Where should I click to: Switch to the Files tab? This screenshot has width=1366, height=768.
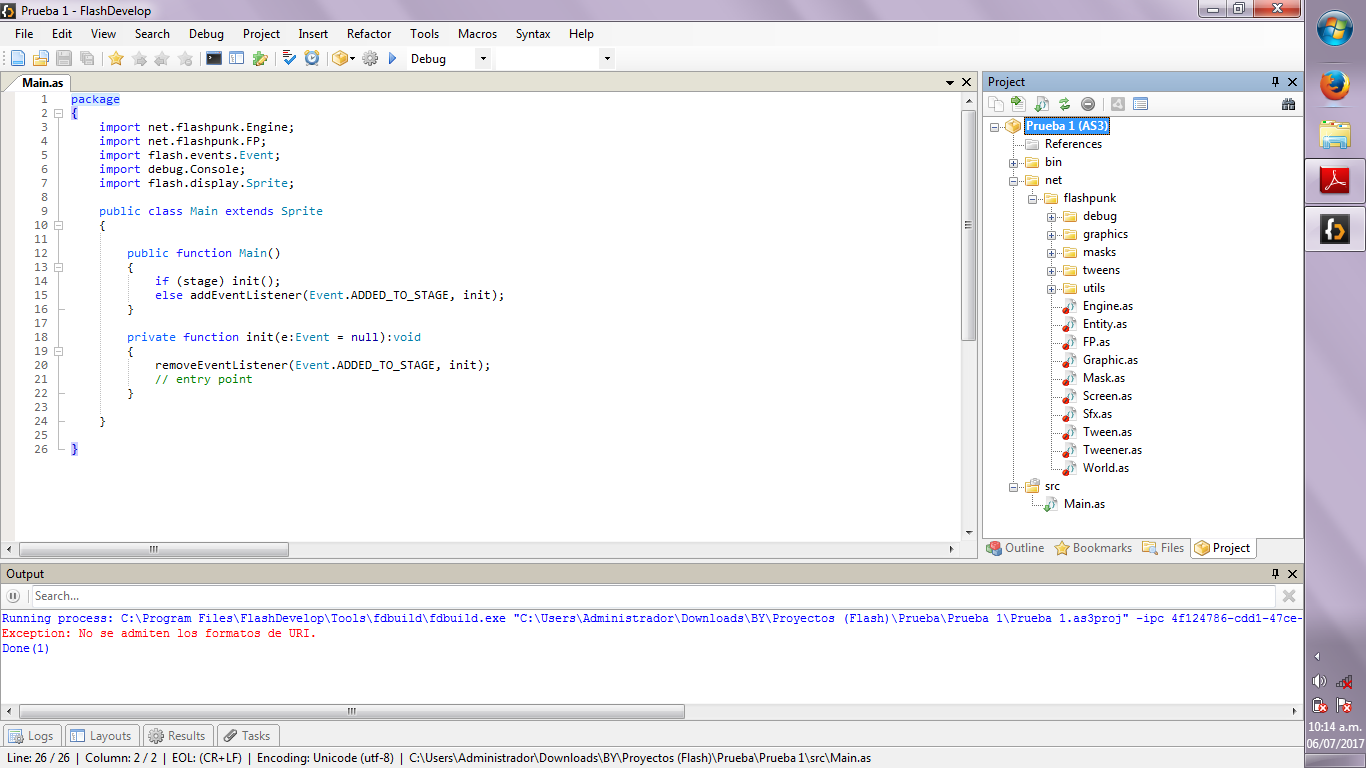pos(1163,548)
